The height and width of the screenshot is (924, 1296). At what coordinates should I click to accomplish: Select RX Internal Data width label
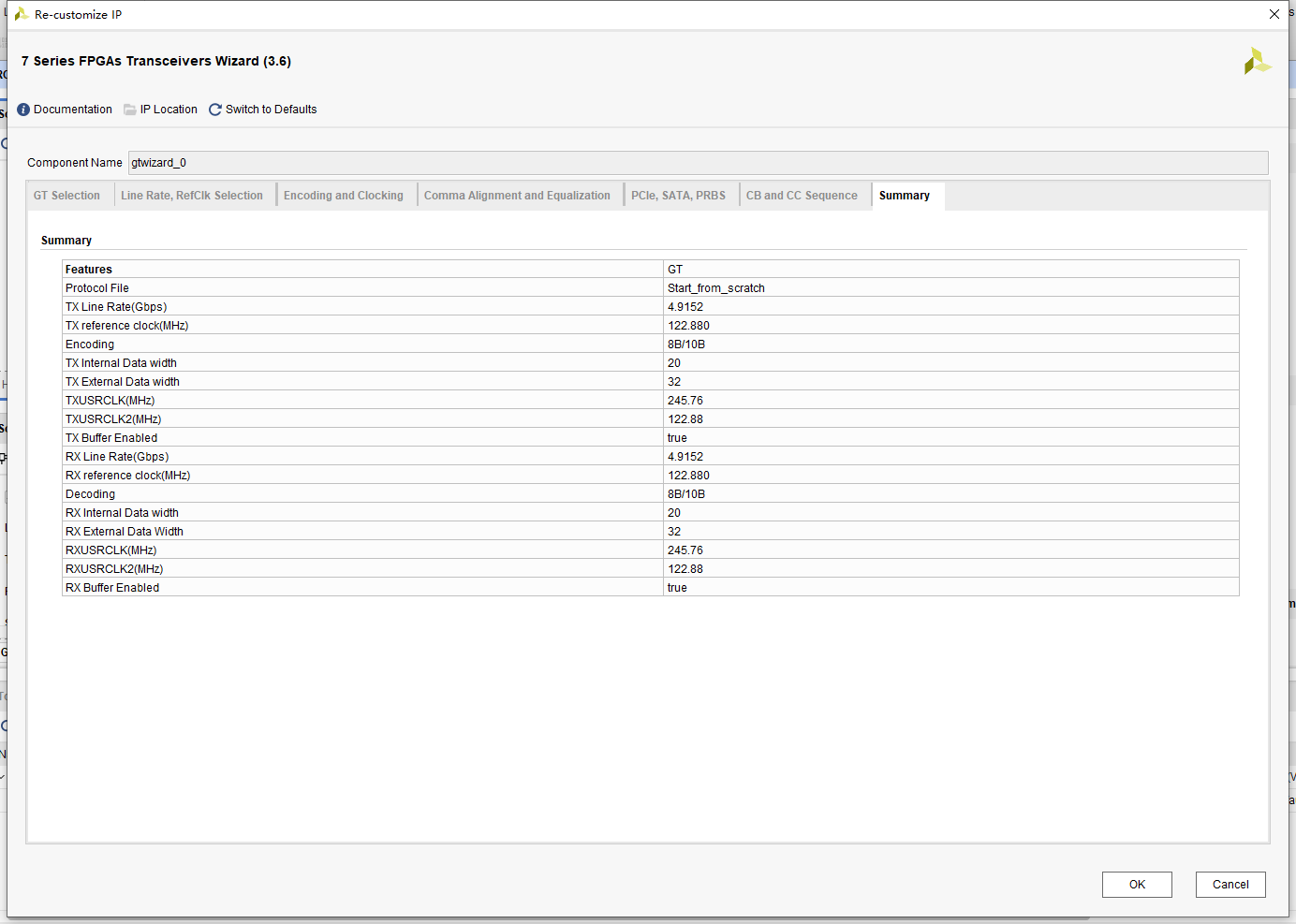pos(122,513)
